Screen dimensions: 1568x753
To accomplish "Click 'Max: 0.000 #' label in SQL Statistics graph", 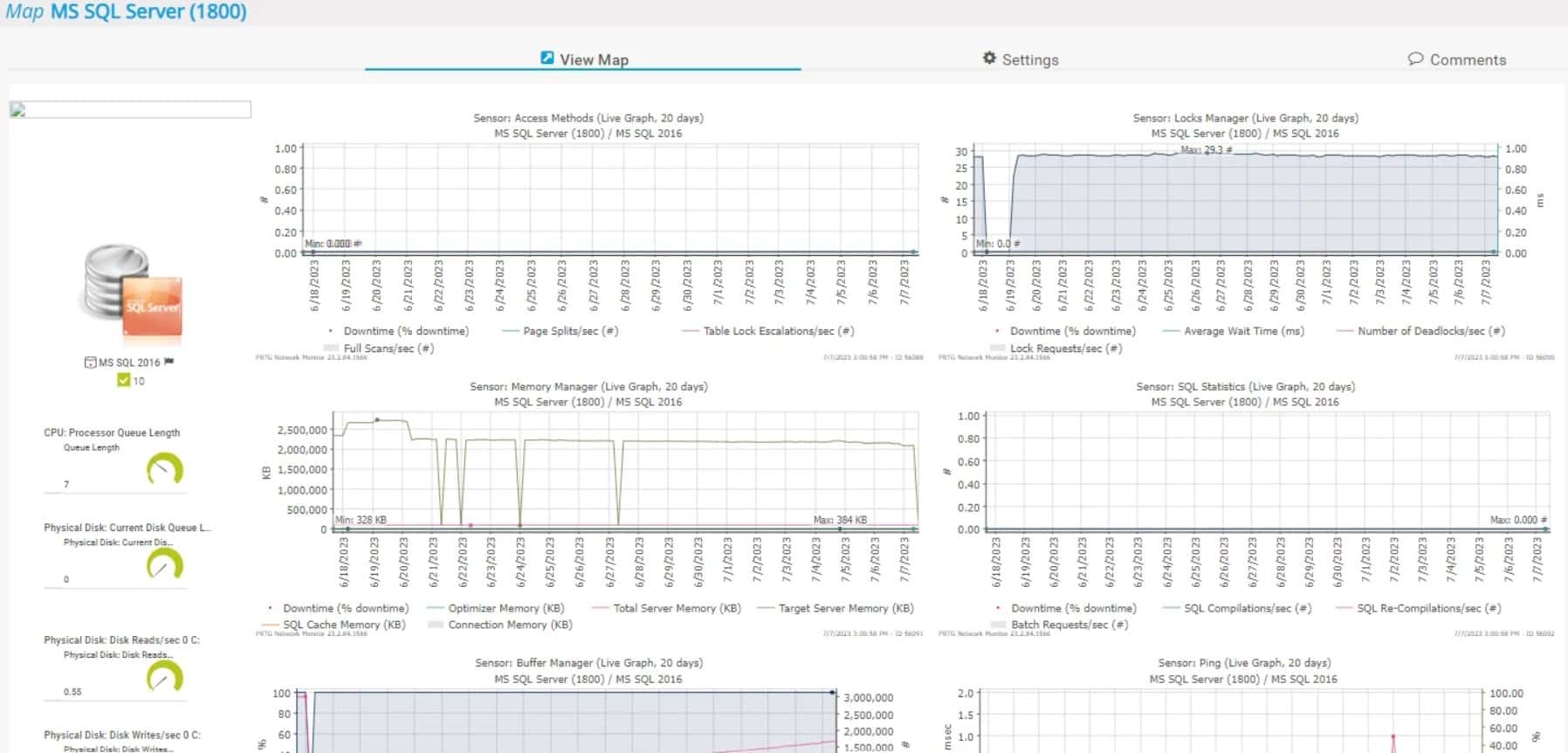I will tap(1518, 520).
